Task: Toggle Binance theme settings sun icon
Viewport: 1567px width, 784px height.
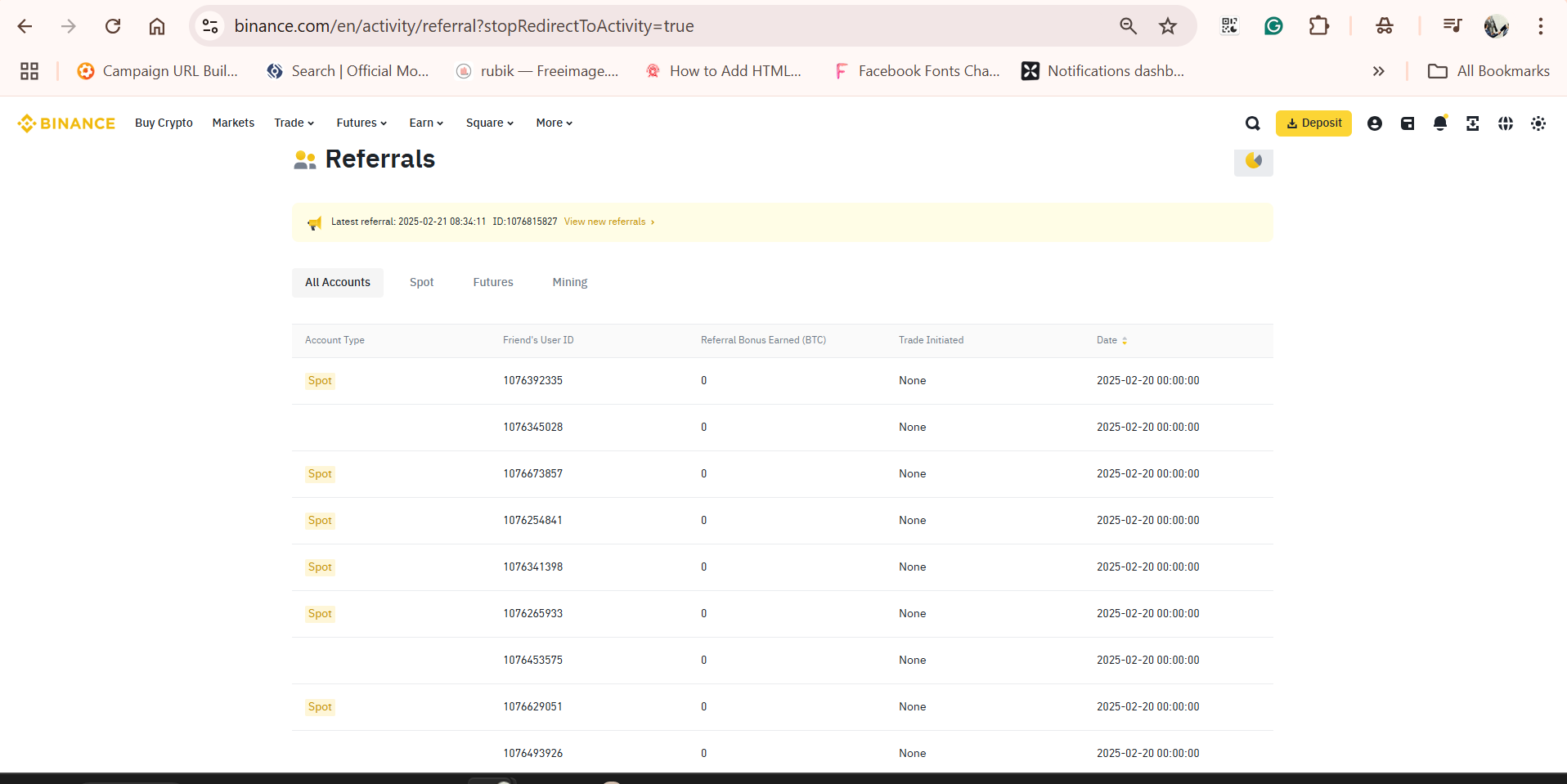Action: pos(1538,123)
